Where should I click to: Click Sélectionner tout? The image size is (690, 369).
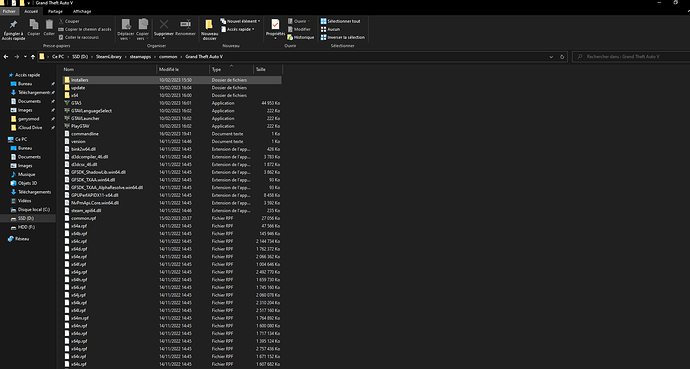point(341,21)
